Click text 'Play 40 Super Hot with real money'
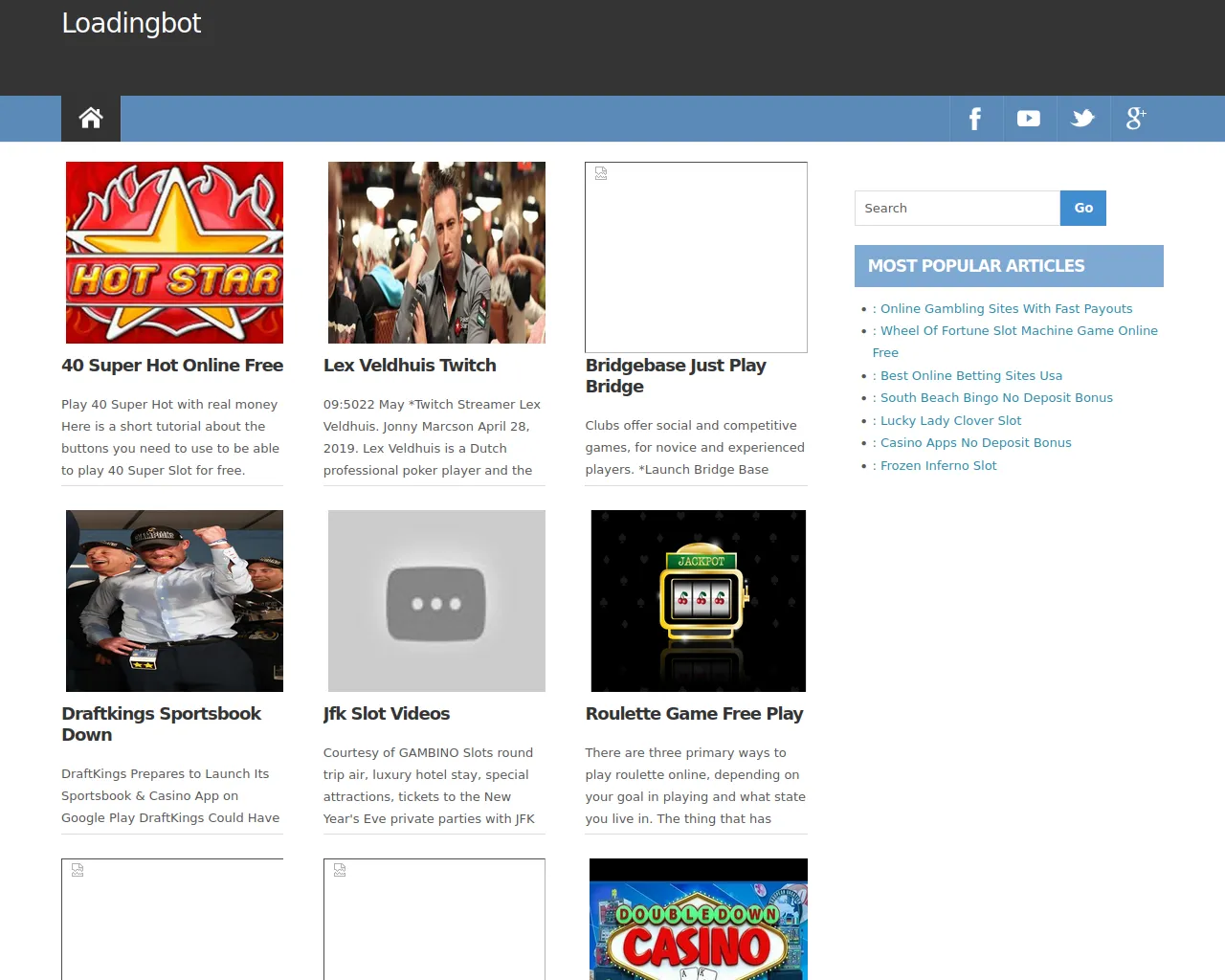The width and height of the screenshot is (1225, 980). [x=169, y=404]
